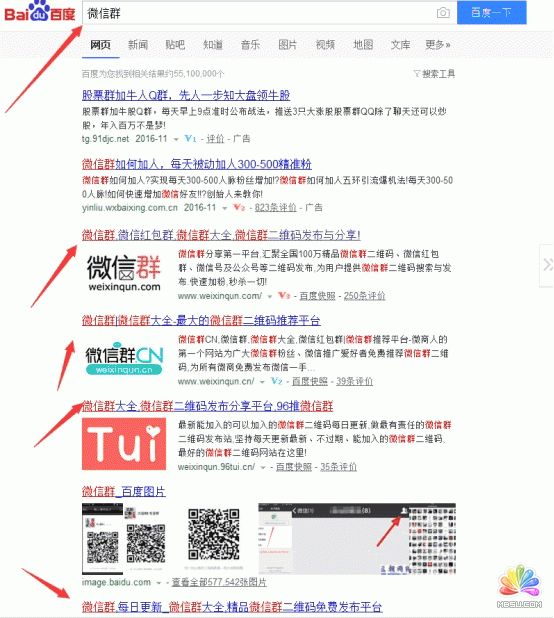The image size is (554, 618).
Task: Click the 微信群CN logo thumbnail
Action: (x=124, y=358)
